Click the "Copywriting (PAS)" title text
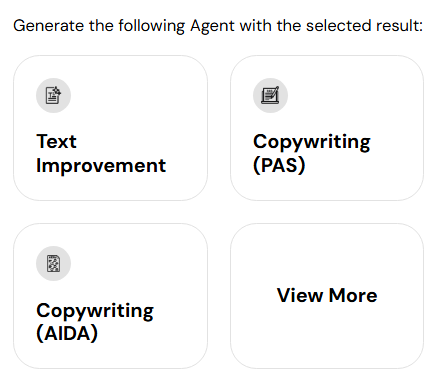437x380 pixels. (312, 153)
